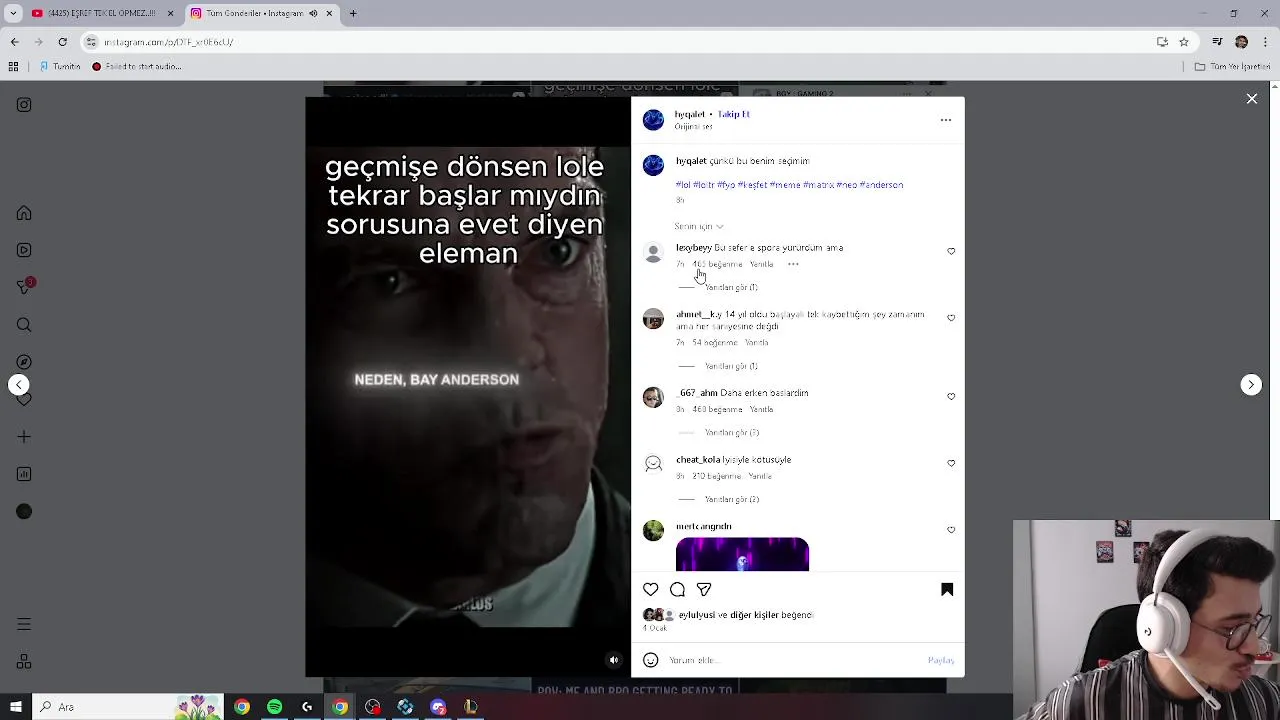Viewport: 1280px width, 720px height.
Task: Open post options three-dot menu
Action: coord(946,120)
